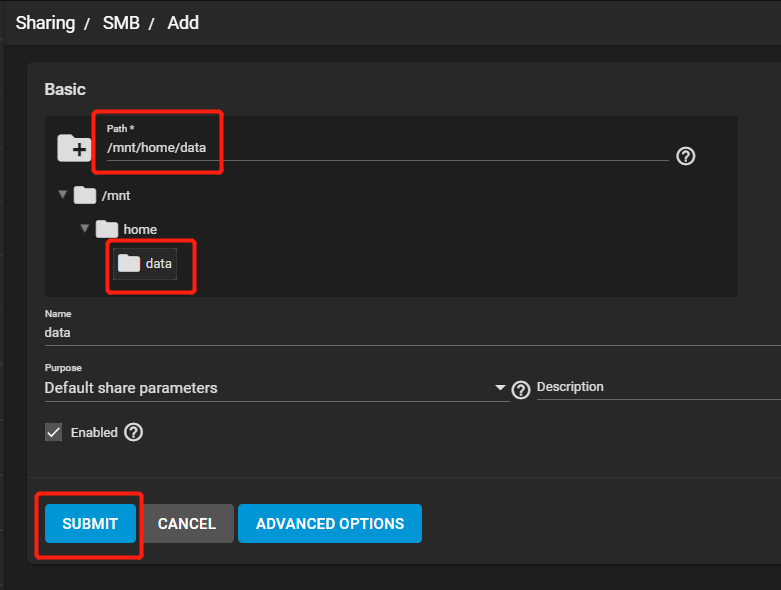Viewport: 781px width, 590px height.
Task: Go to the SMB breadcrumb
Action: [121, 23]
